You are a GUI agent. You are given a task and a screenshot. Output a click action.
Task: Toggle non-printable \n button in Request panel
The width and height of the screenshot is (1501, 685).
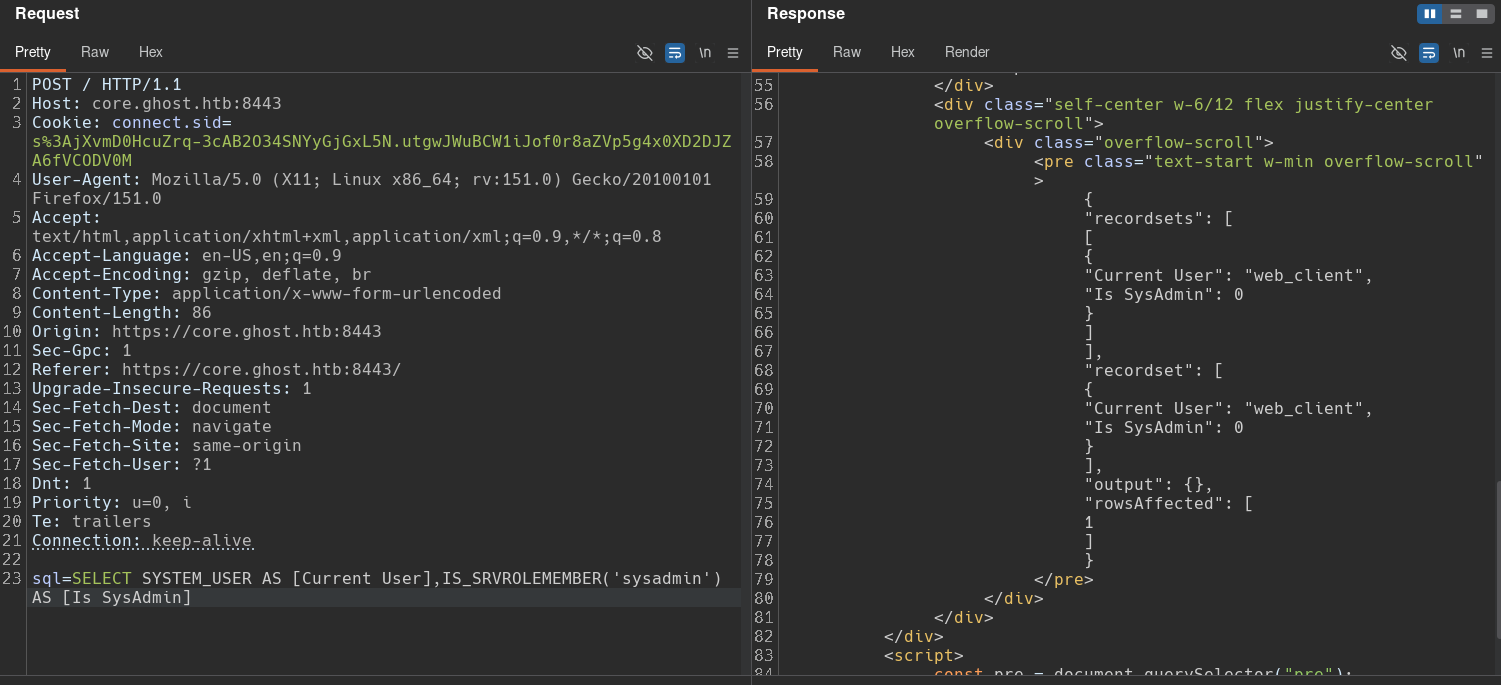coord(705,53)
